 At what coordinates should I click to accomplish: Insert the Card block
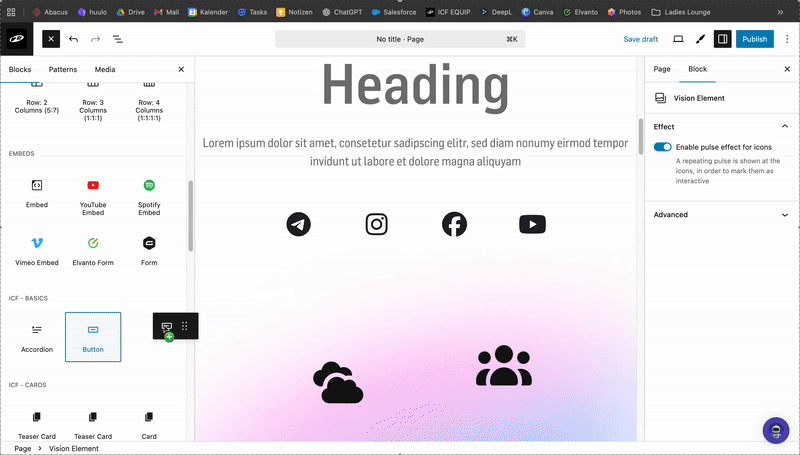[149, 425]
